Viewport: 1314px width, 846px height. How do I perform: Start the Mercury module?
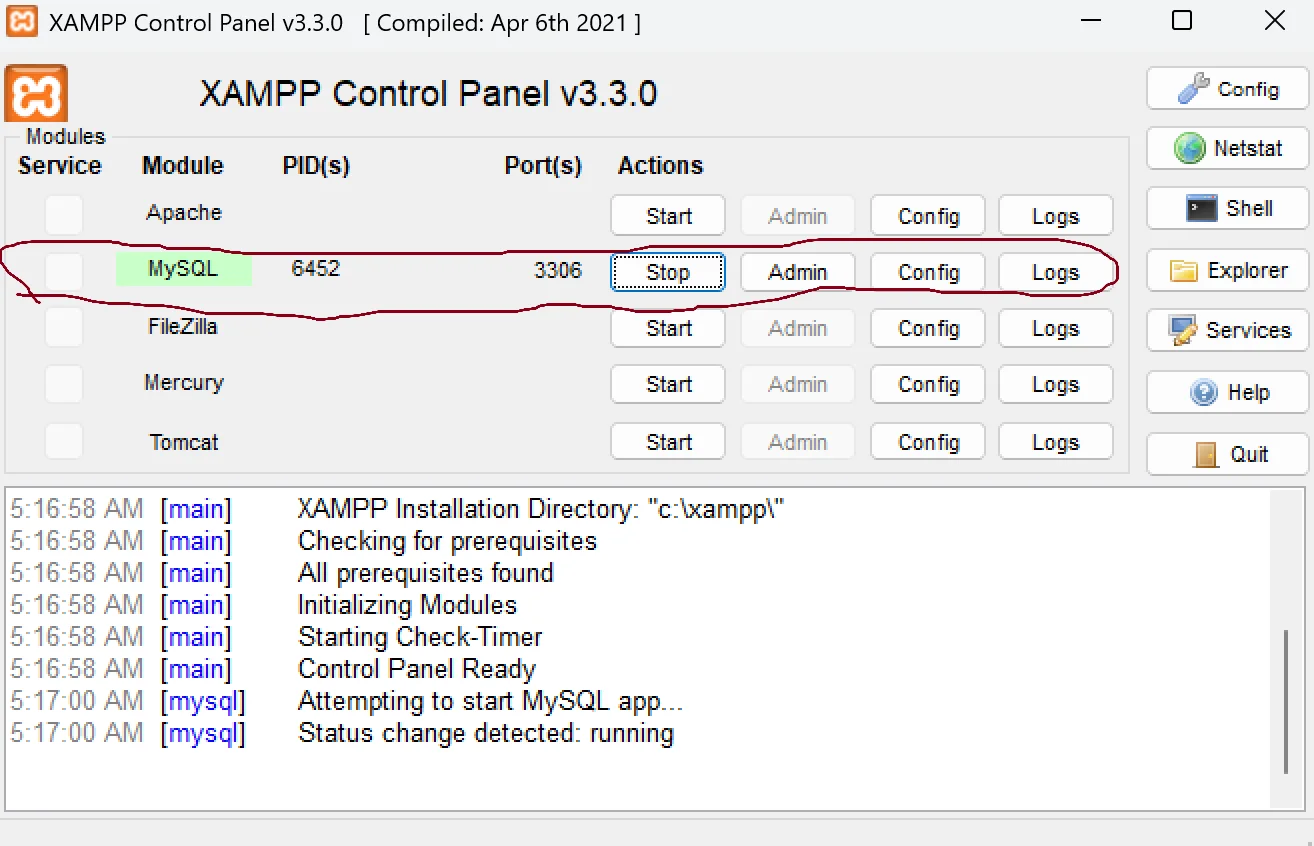coord(668,384)
